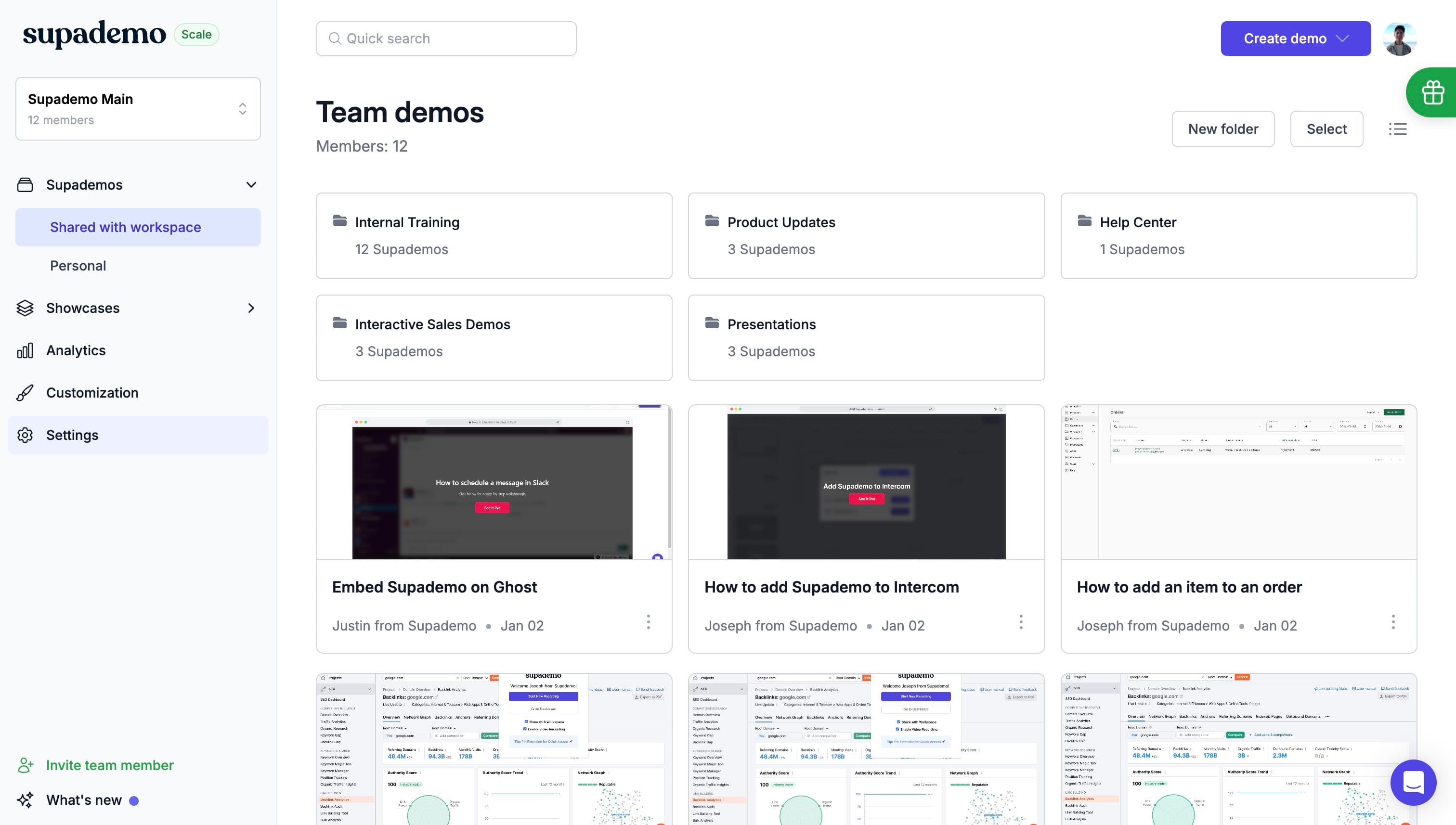Click the green gift rewards icon
This screenshot has width=1456, height=825.
tap(1433, 92)
